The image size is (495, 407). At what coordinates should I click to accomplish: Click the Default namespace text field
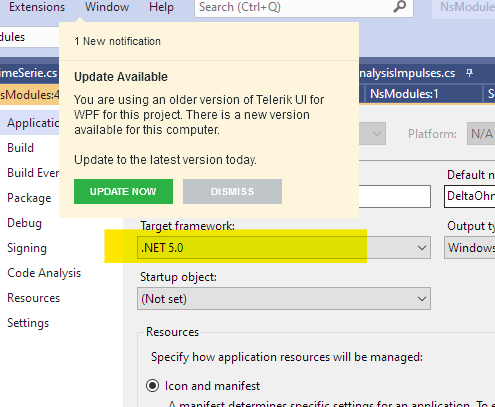(x=470, y=196)
